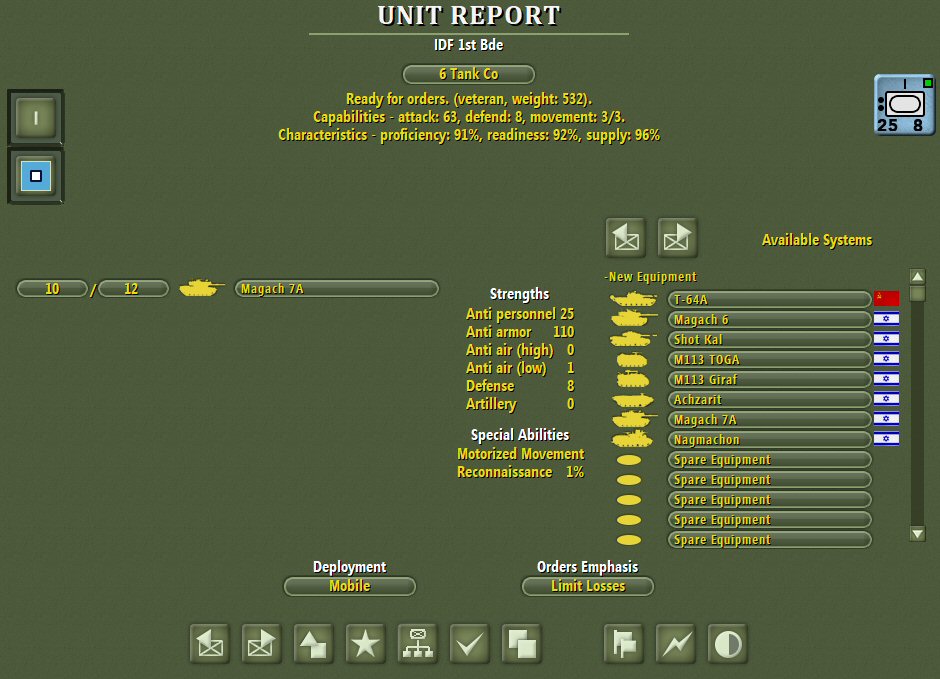
Task: Select the unit counter icon showing 25-8
Action: (x=904, y=105)
